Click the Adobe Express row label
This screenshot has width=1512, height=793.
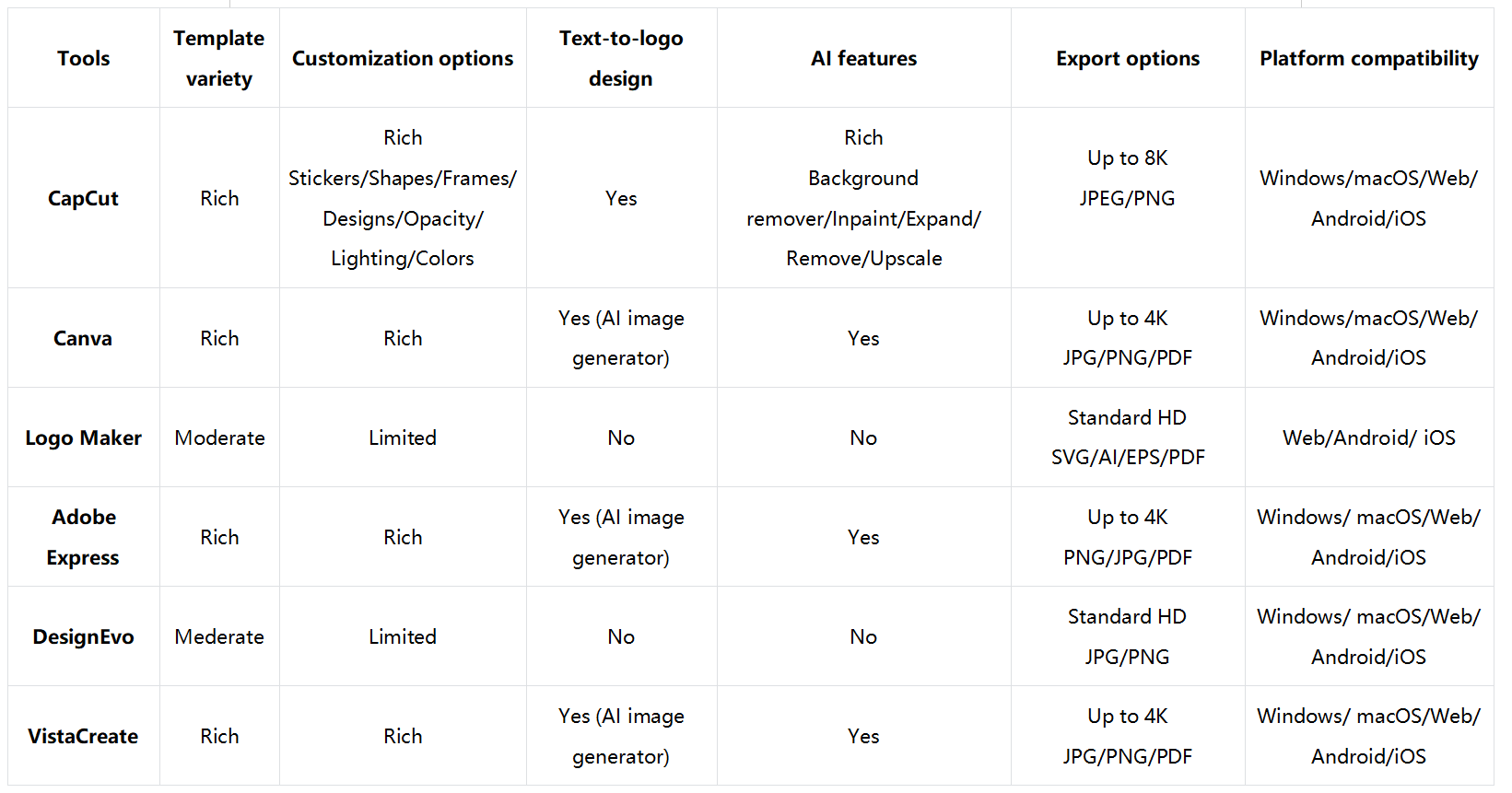click(x=83, y=537)
